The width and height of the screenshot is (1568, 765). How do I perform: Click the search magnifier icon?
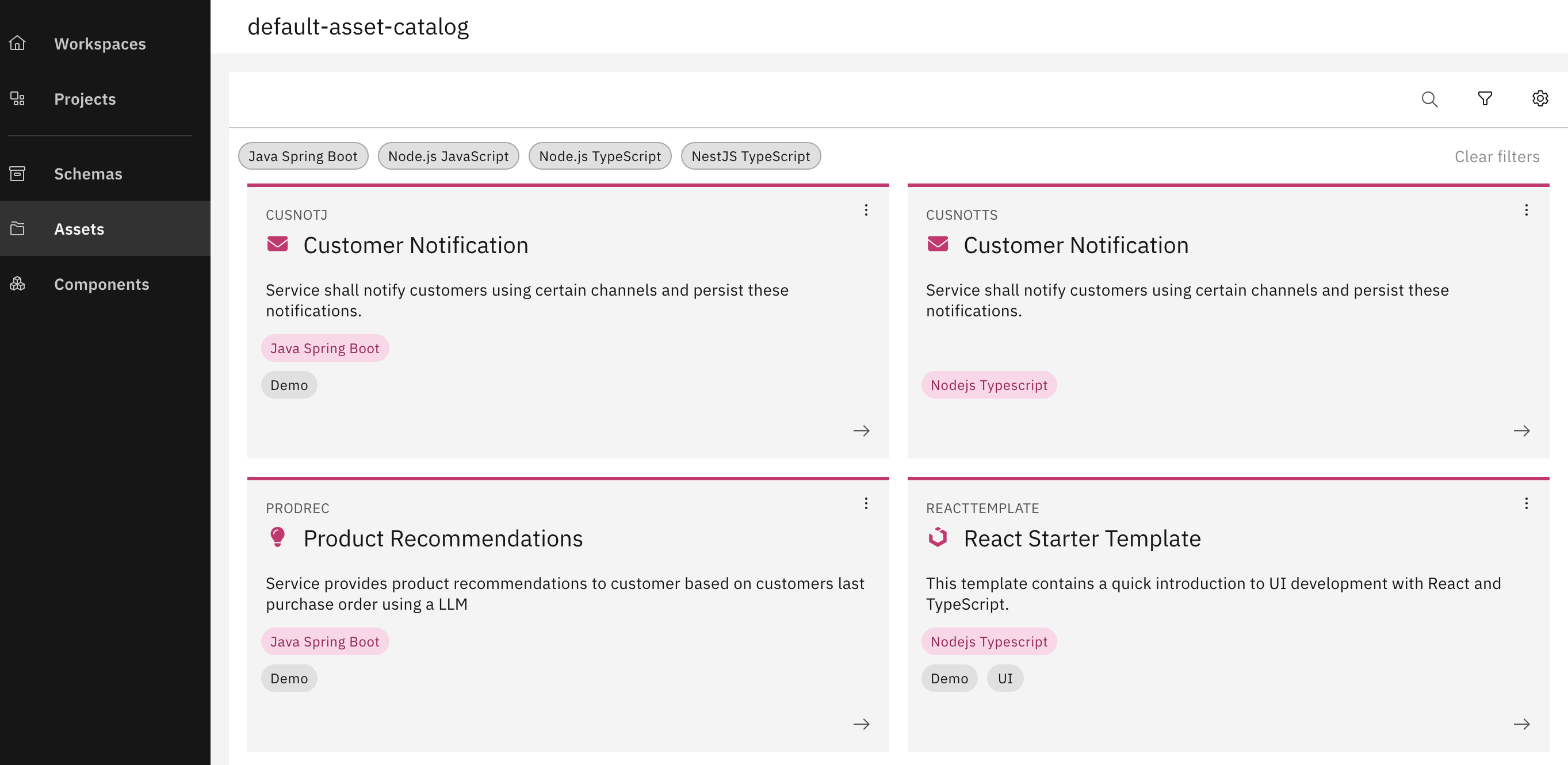[x=1429, y=99]
